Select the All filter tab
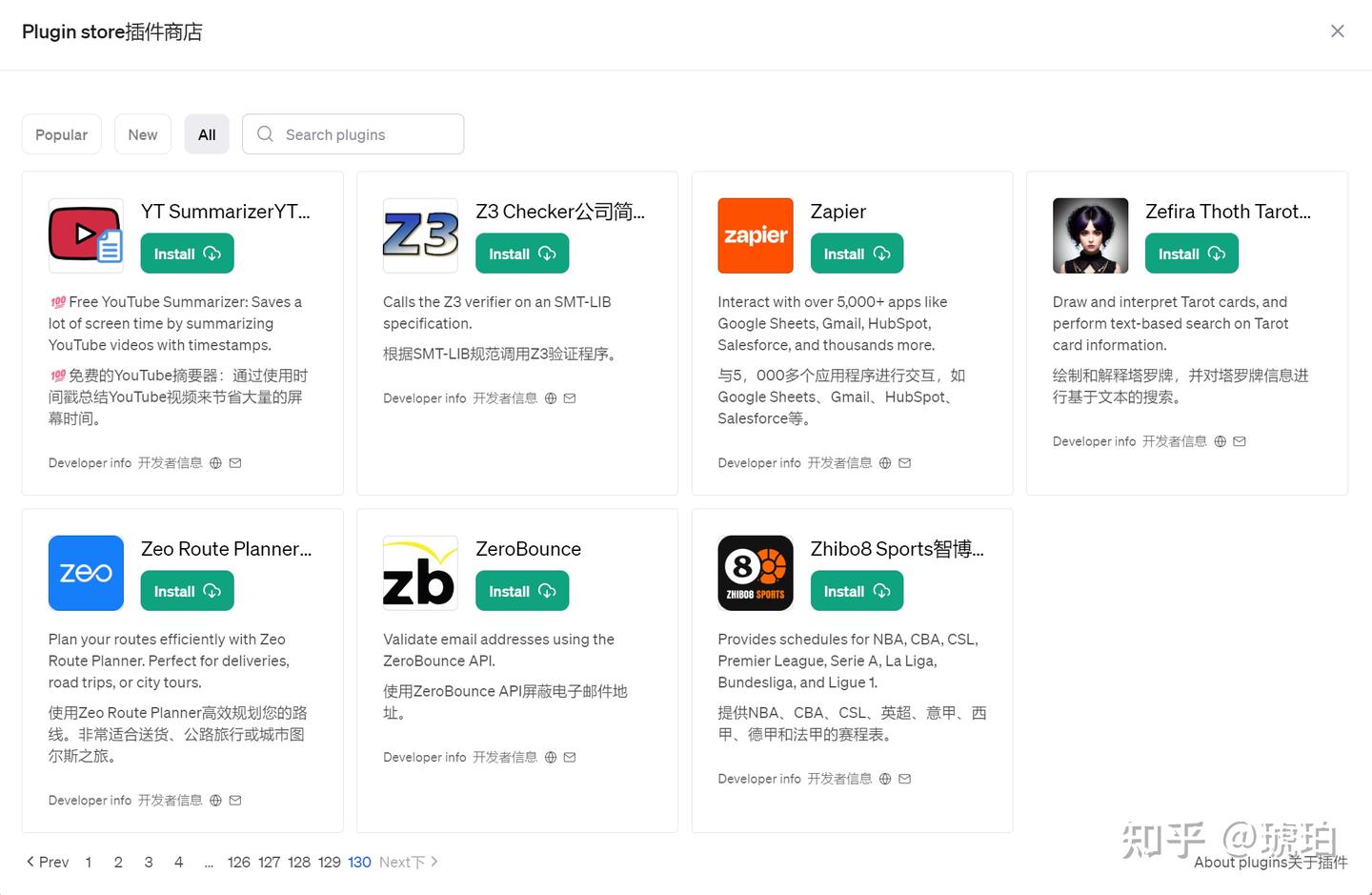The height and width of the screenshot is (895, 1372). pos(207,134)
